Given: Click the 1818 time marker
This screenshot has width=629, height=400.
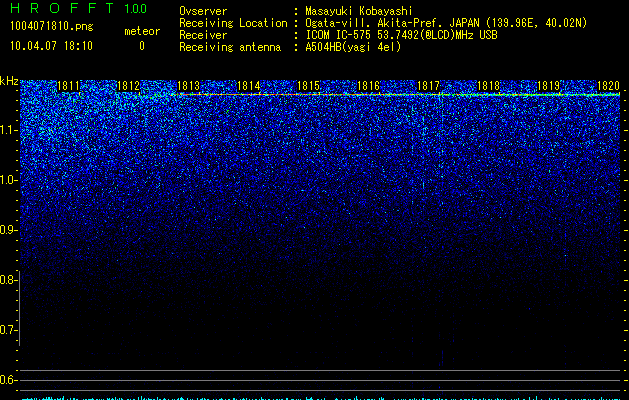Looking at the screenshot, I should click(488, 86).
